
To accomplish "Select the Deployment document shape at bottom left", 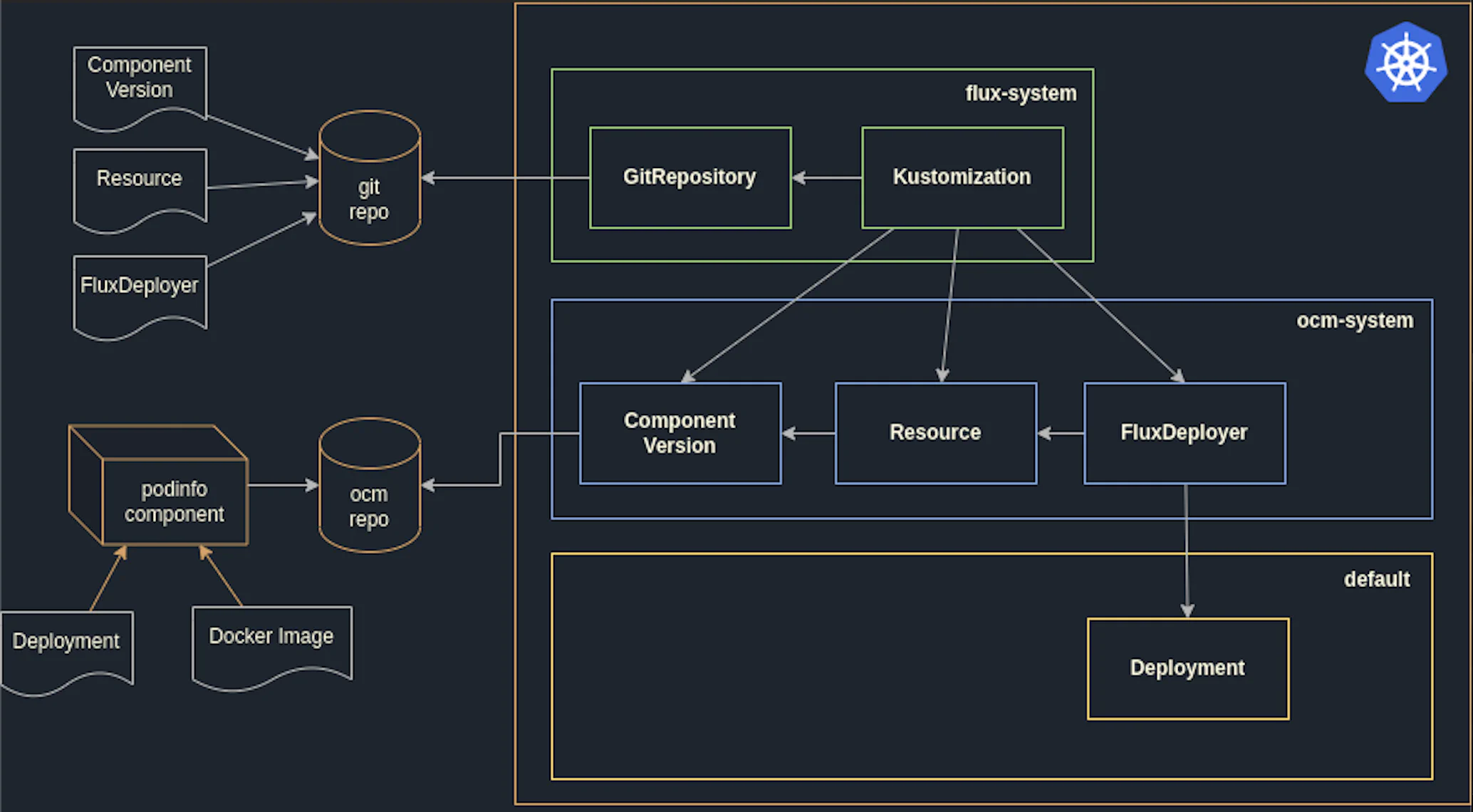I will [x=66, y=641].
